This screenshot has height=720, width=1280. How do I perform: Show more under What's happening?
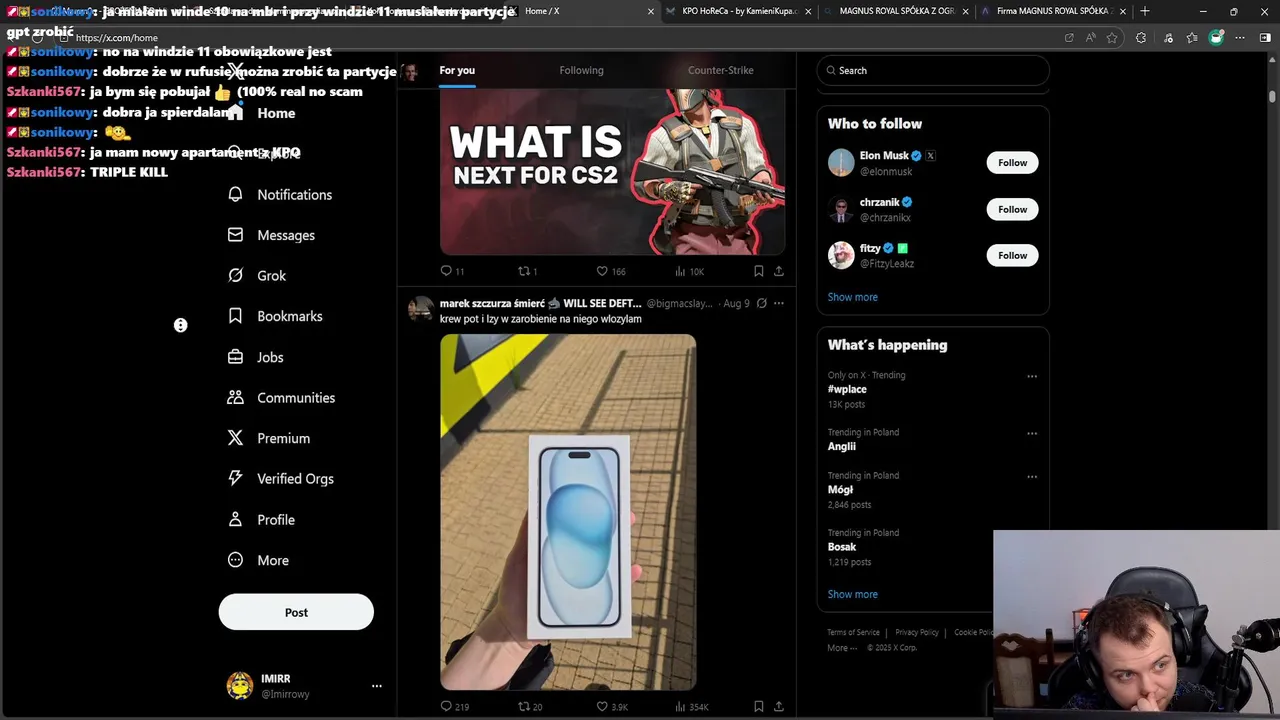852,594
